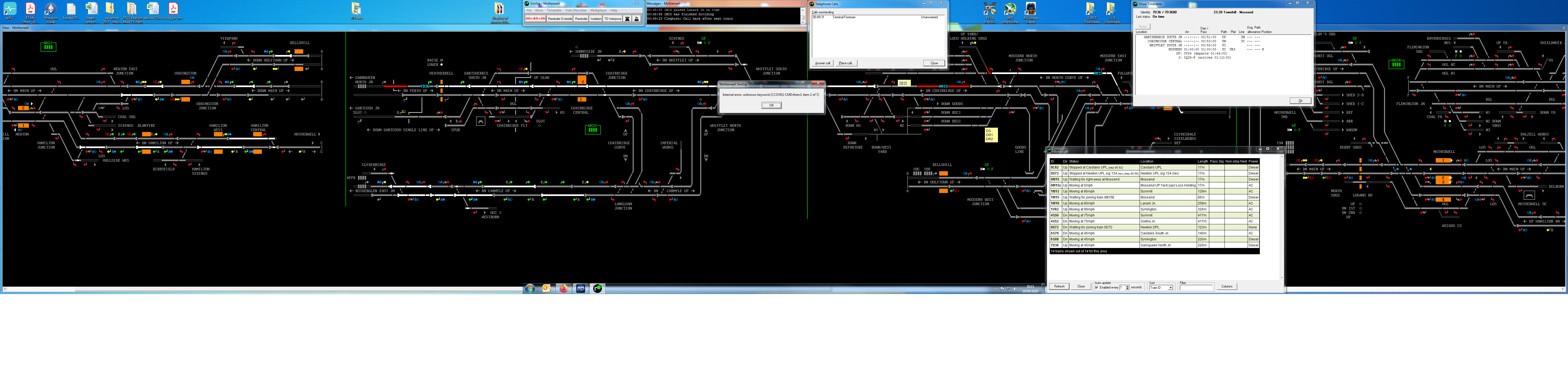Click the Reminder Override button
This screenshot has height=380, width=1568.
[x=560, y=19]
